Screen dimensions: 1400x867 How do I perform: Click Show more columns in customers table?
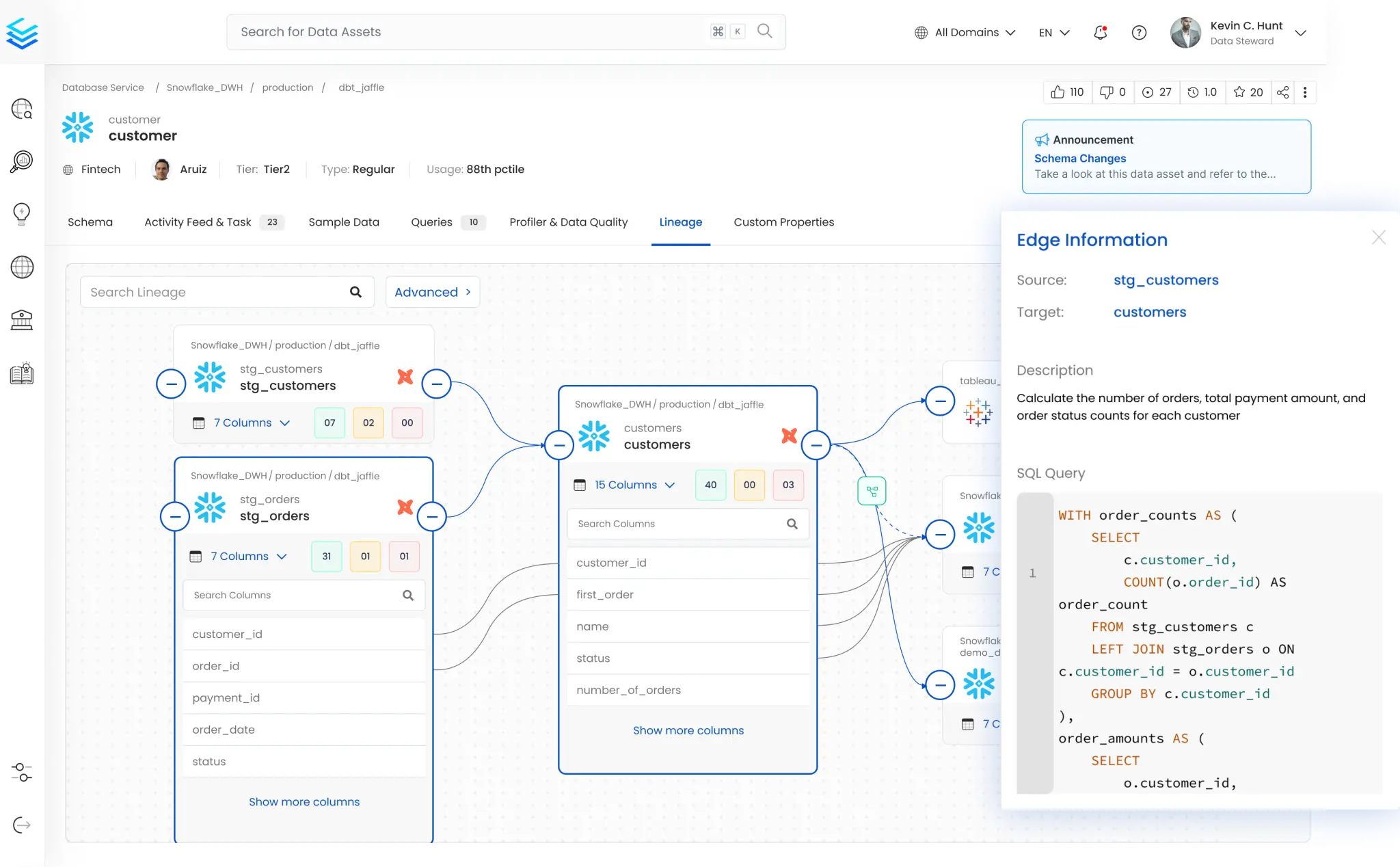688,730
